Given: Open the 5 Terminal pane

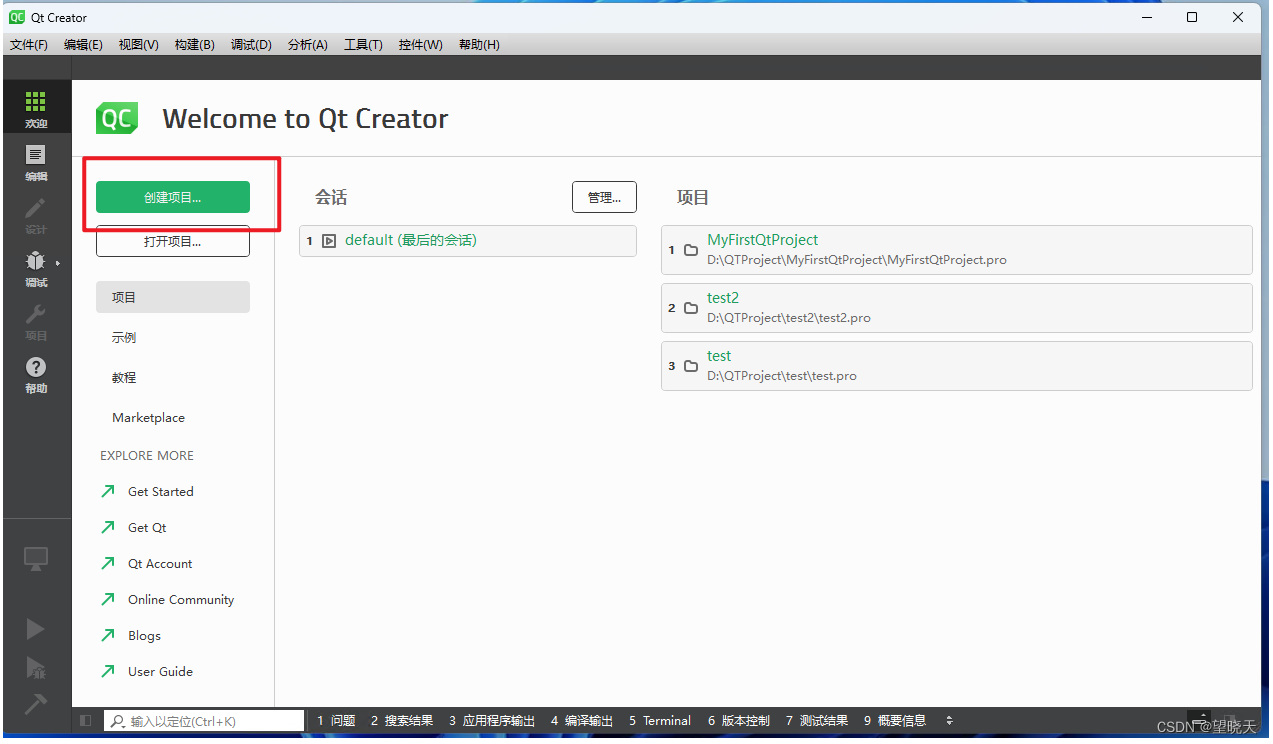Looking at the screenshot, I should (660, 721).
